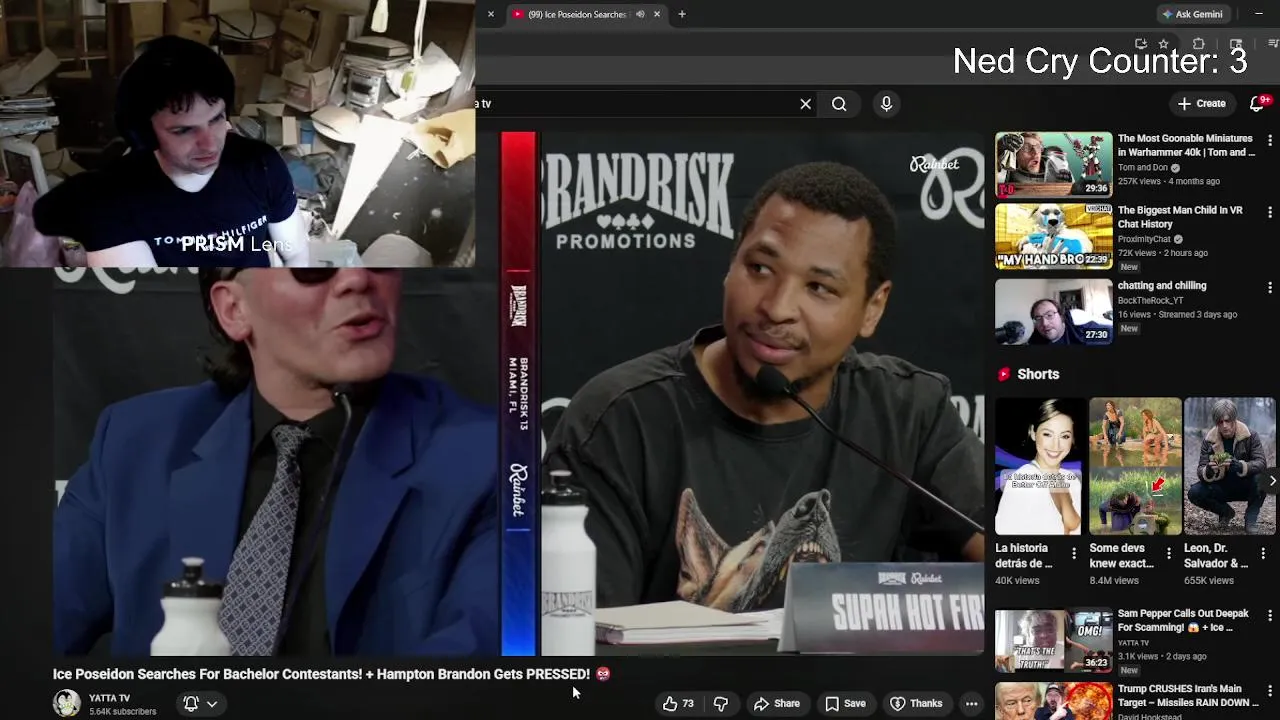Click Sam Pepper Calls Out Deepak title

pos(1183,620)
